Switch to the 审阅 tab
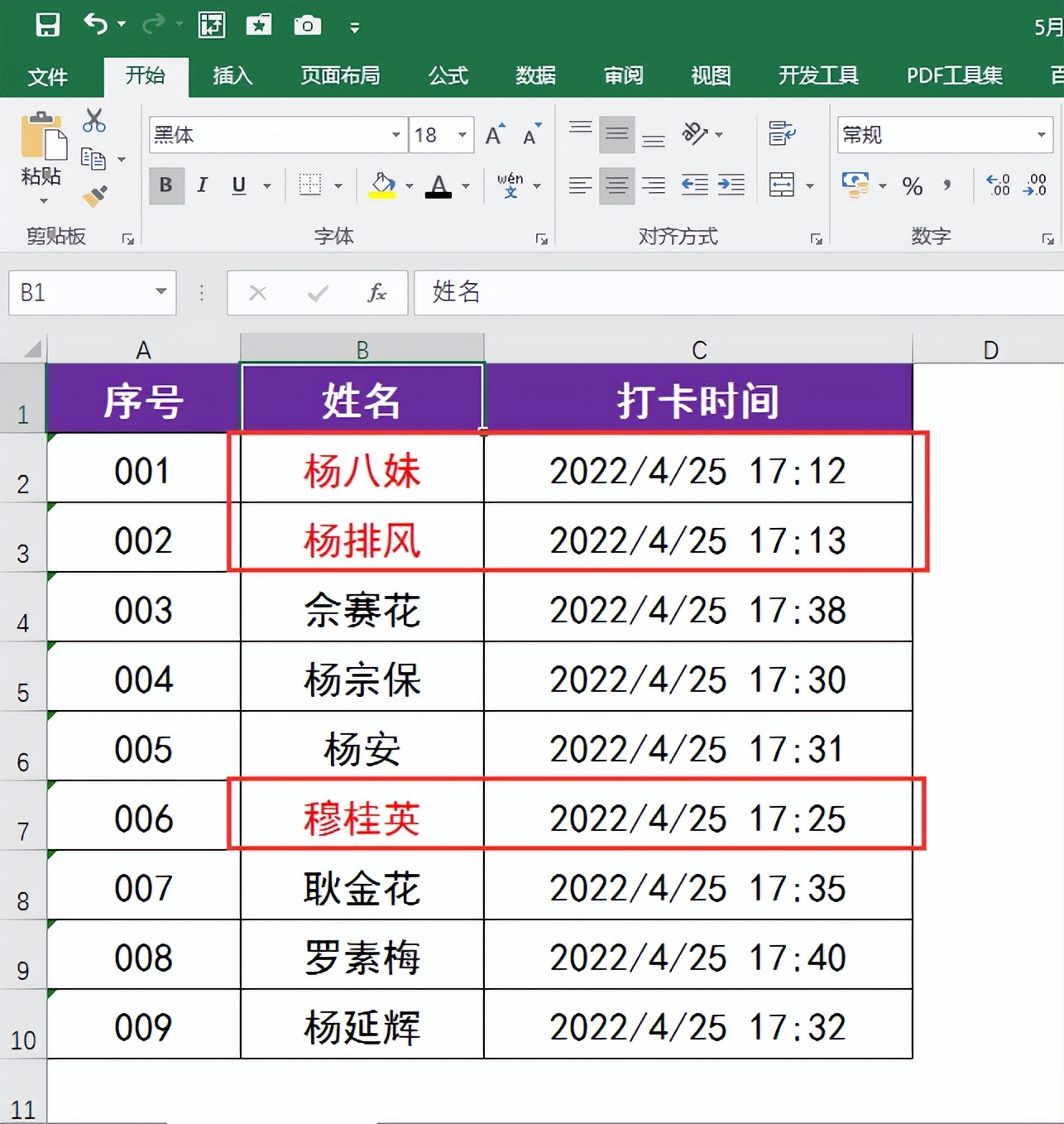The width and height of the screenshot is (1064, 1124). click(623, 75)
